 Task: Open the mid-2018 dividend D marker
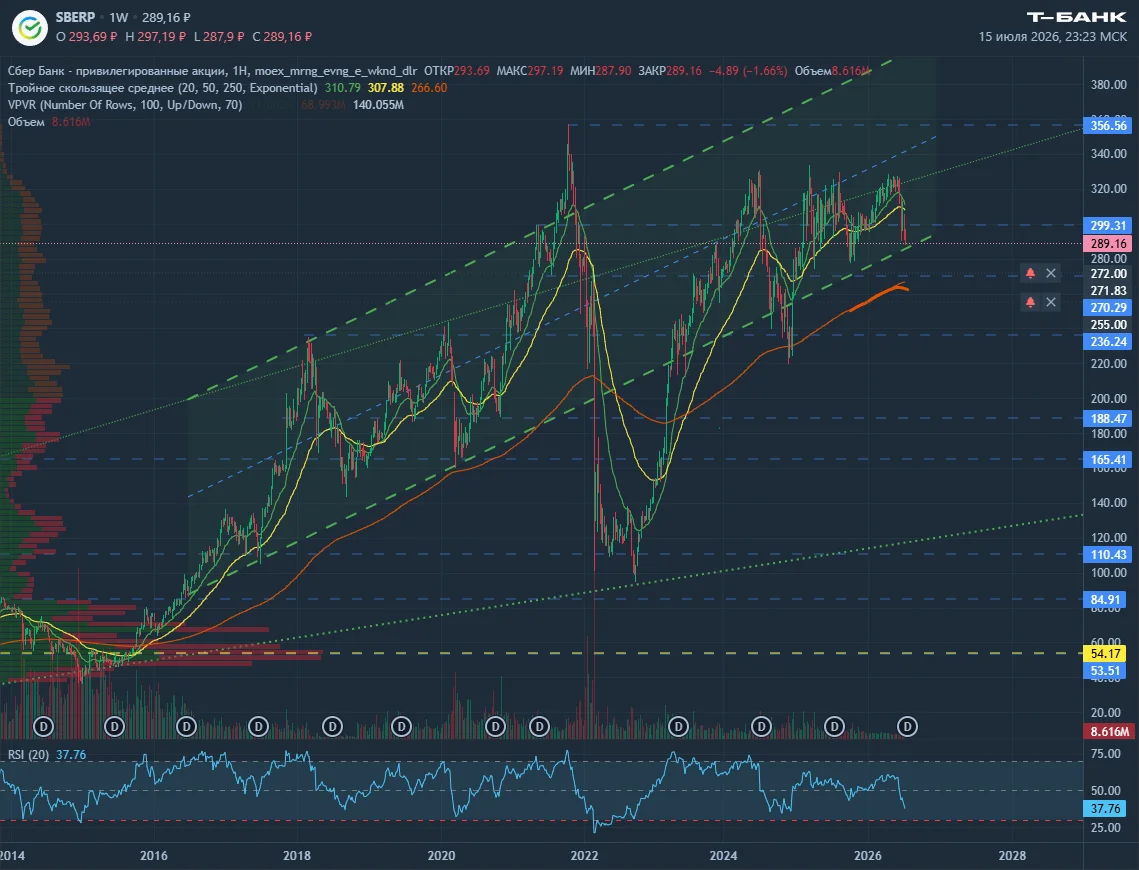[332, 726]
